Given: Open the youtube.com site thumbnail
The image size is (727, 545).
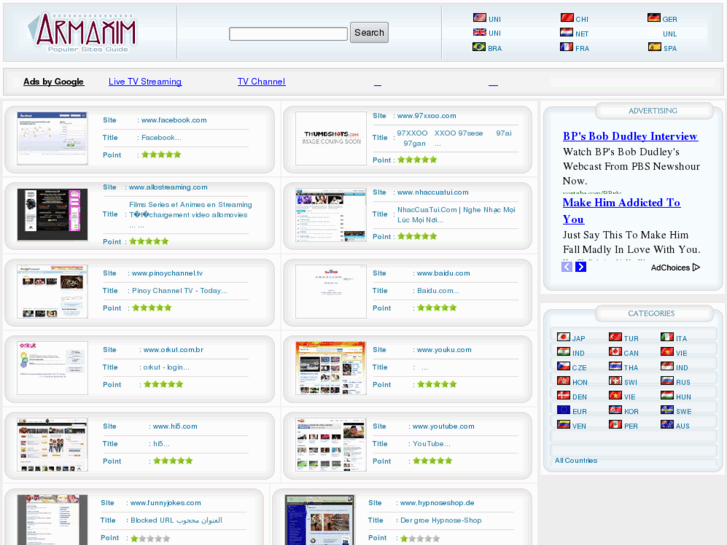Looking at the screenshot, I should 331,444.
